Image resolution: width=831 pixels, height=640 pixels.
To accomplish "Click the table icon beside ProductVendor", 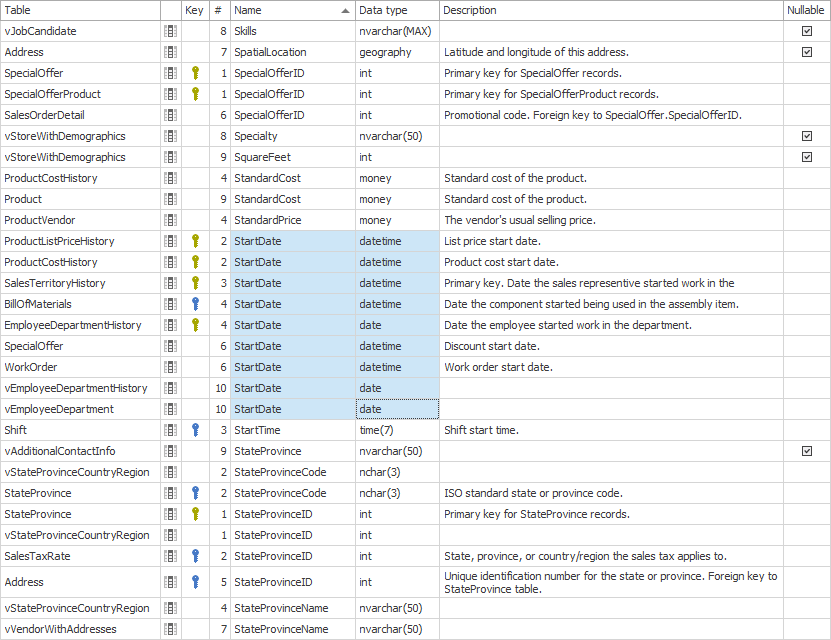I will (x=170, y=220).
